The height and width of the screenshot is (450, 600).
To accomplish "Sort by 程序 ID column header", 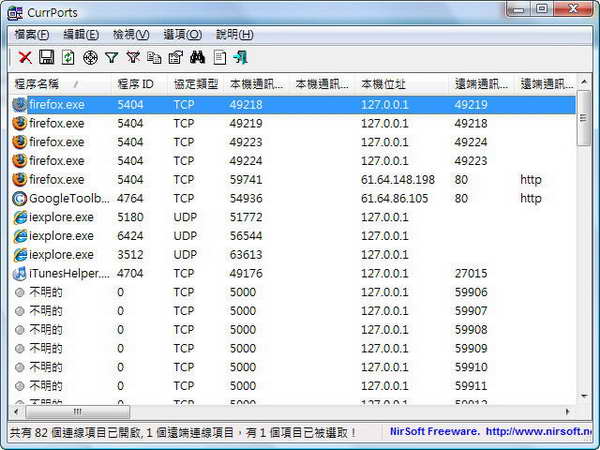I will point(136,84).
